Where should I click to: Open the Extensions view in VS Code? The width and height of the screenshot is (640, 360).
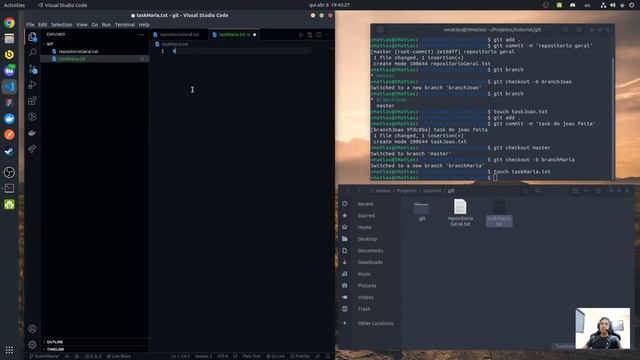(x=32, y=101)
